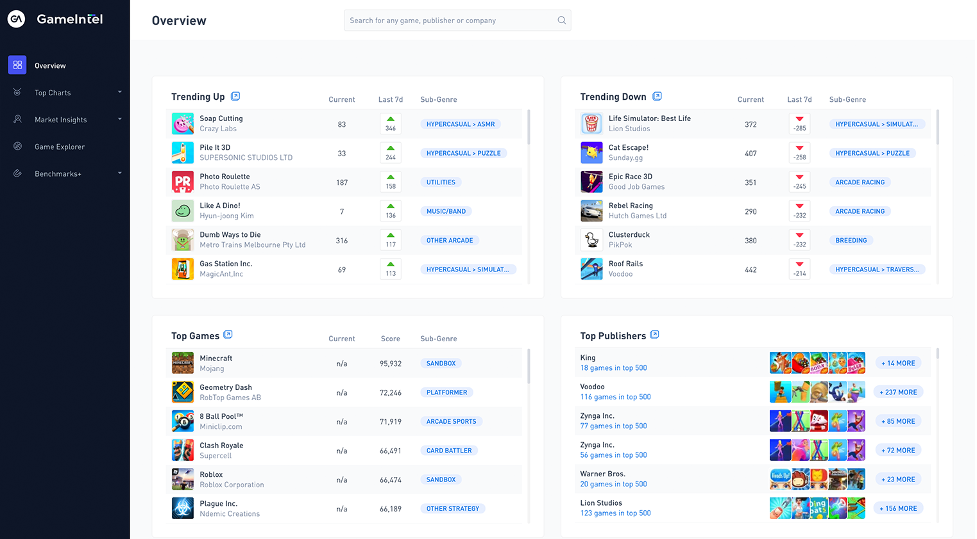Image resolution: width=977 pixels, height=539 pixels.
Task: Click the Minecraft game icon
Action: (182, 363)
